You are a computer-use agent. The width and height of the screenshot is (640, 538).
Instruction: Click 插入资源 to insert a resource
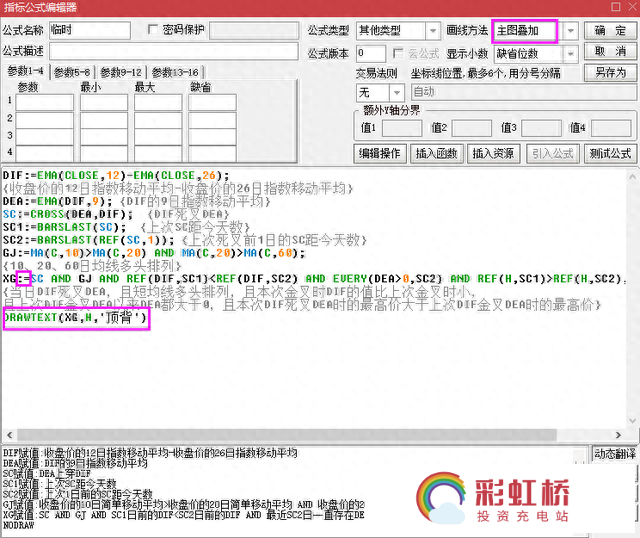(x=493, y=154)
